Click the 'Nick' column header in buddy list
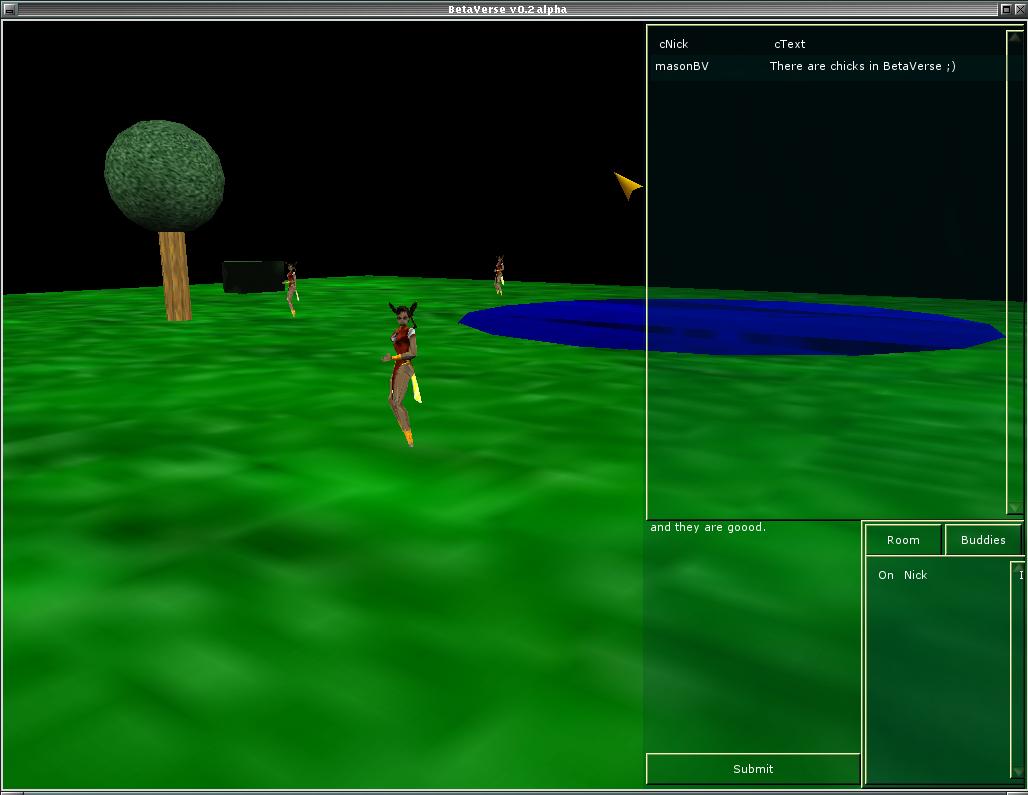Screen dimensions: 1028x795 pos(915,575)
